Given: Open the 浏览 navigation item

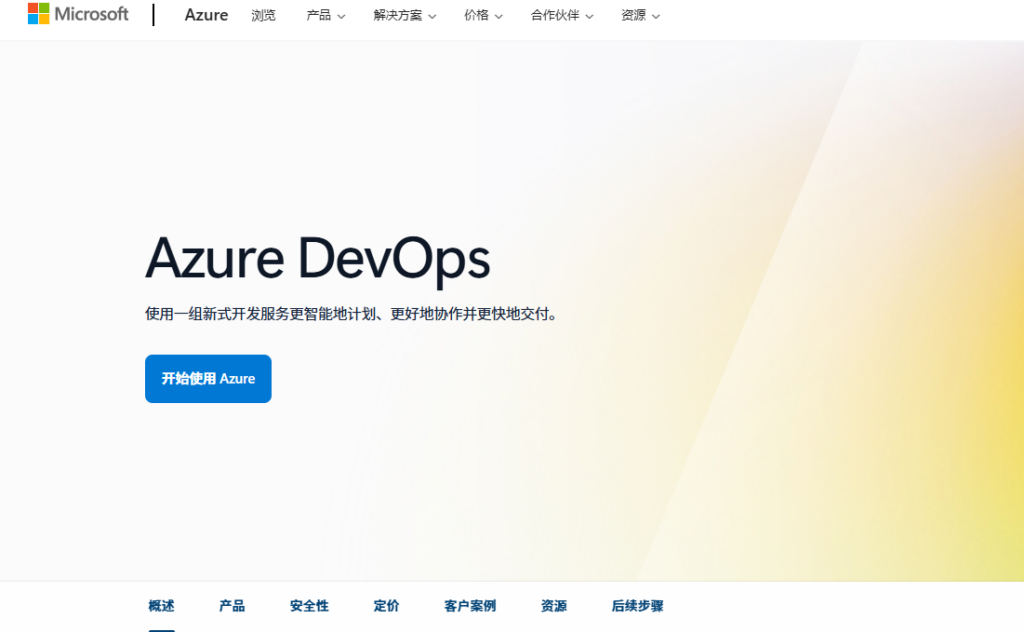Looking at the screenshot, I should [263, 15].
